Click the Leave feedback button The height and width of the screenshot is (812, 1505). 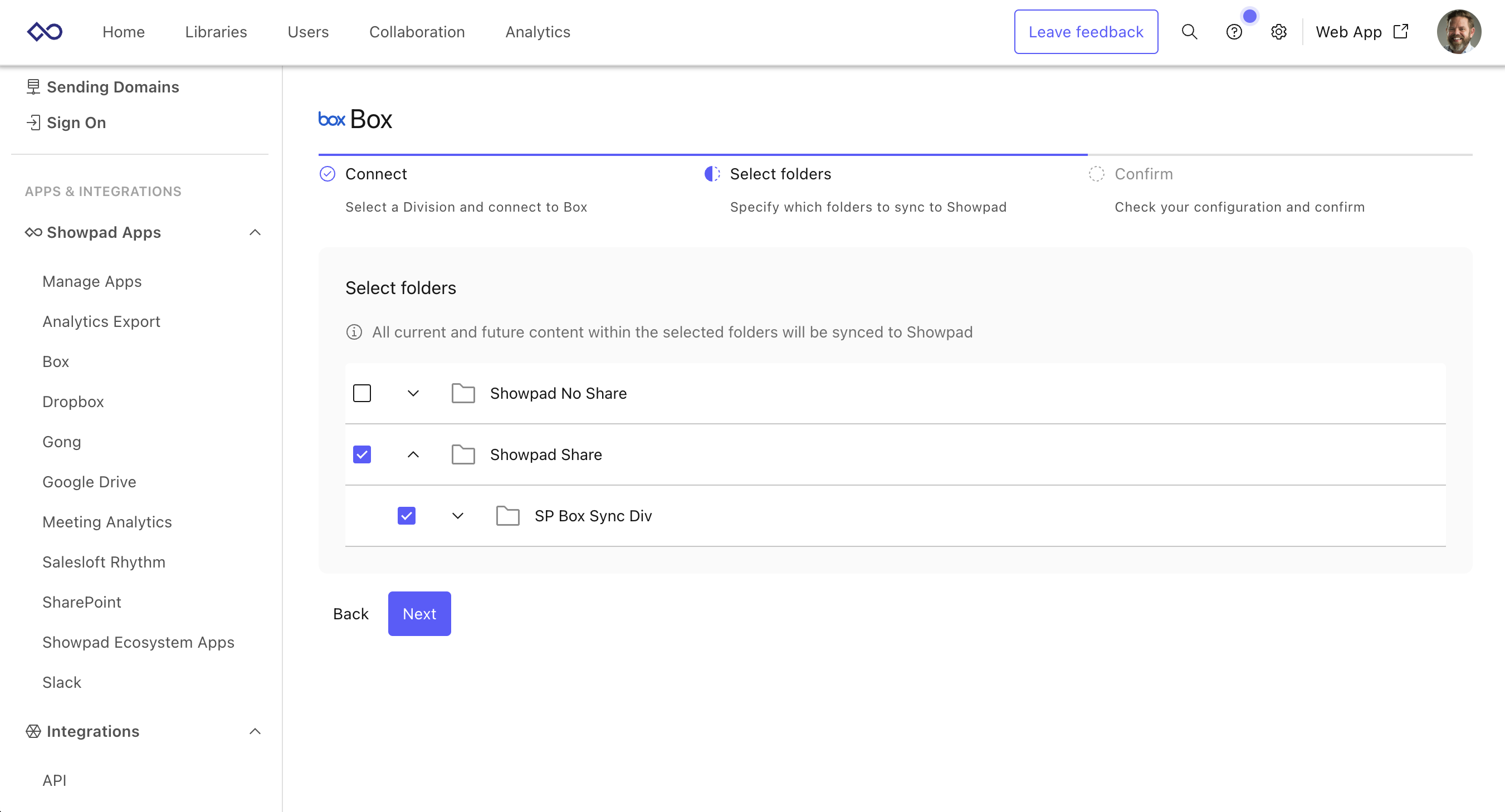[x=1086, y=32]
